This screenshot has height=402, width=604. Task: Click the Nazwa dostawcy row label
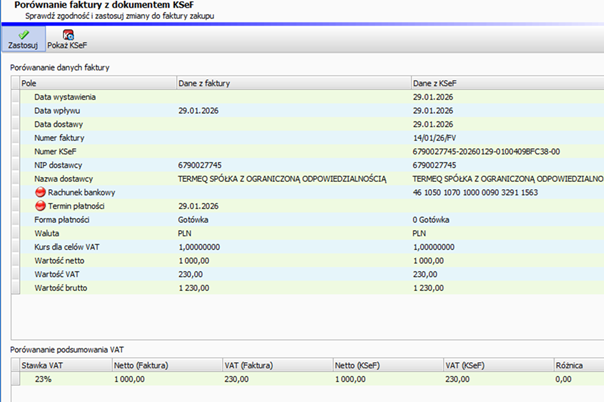coord(62,178)
